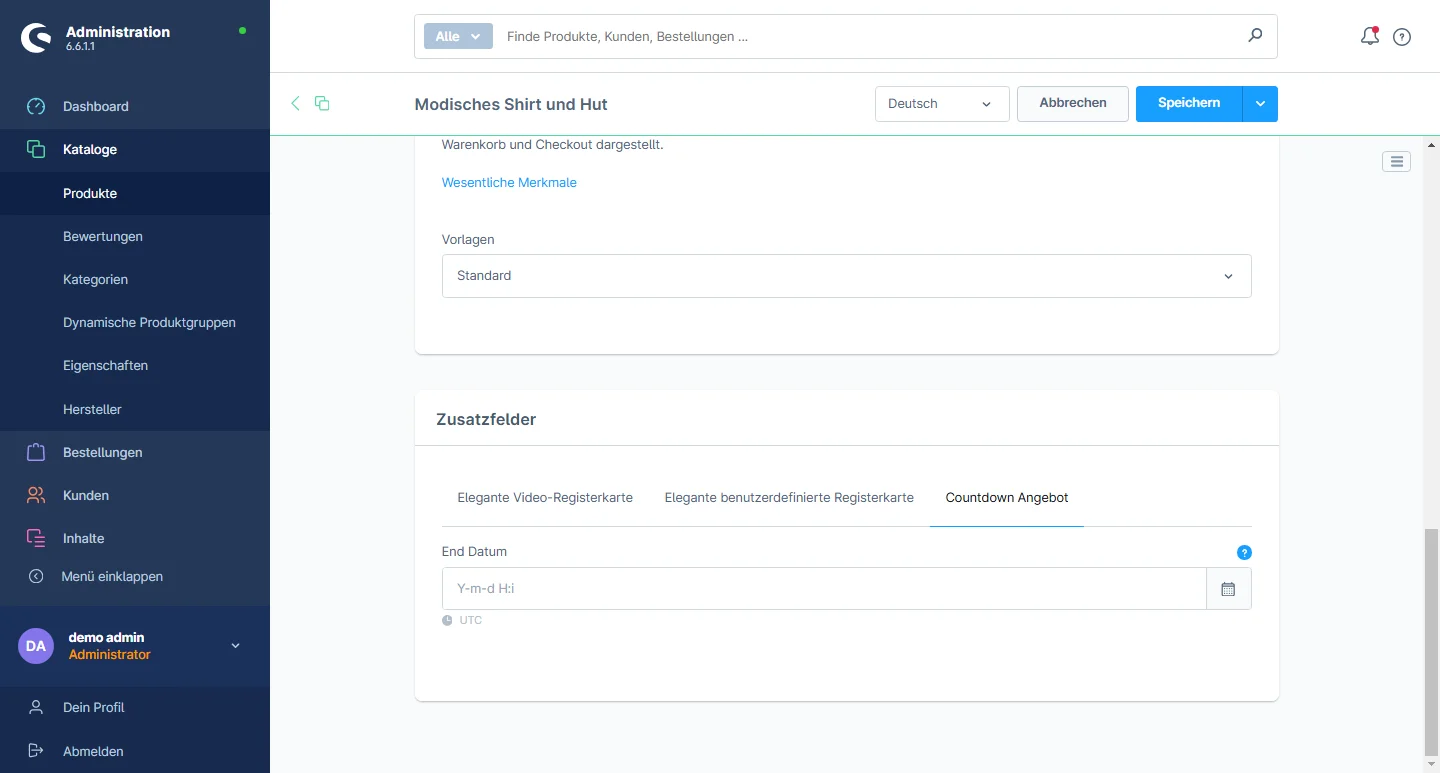The image size is (1440, 773).
Task: Open Bestellungen in the sidebar
Action: point(102,452)
